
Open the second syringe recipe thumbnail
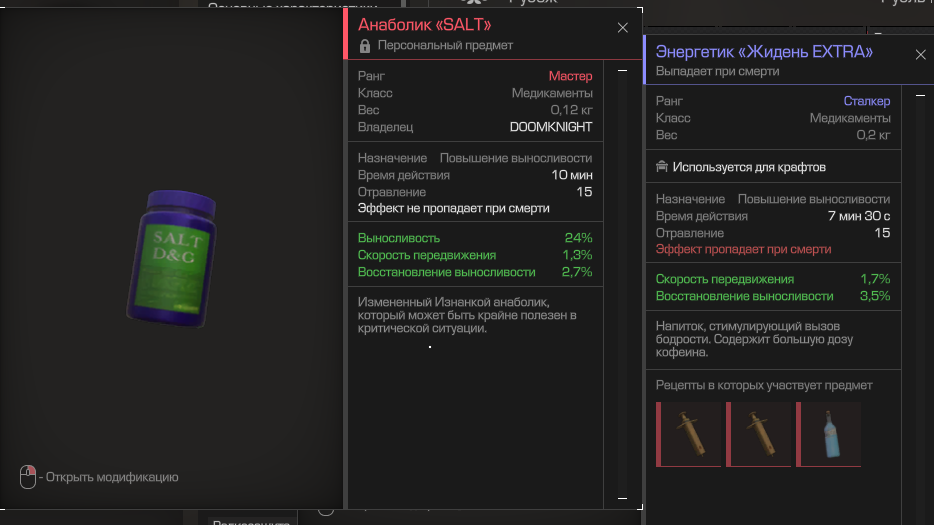pyautogui.click(x=758, y=434)
